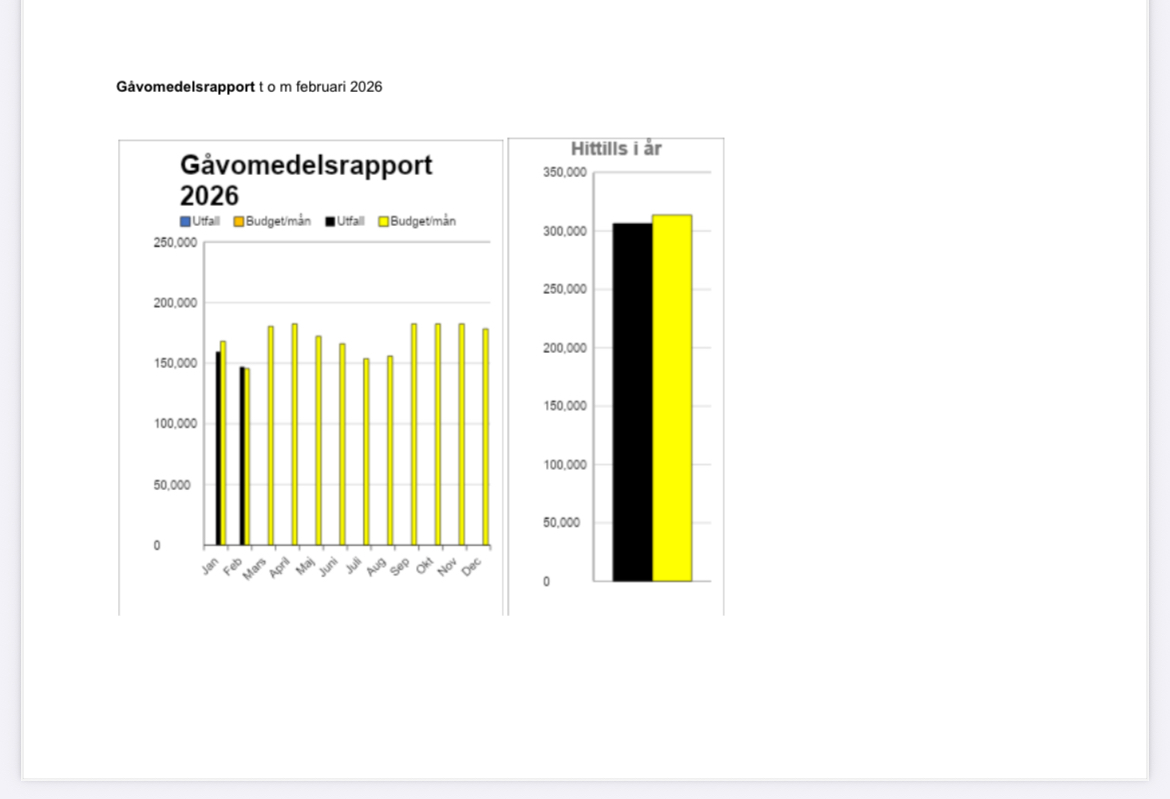Click the 'April' x-axis label
Image resolution: width=1170 pixels, height=799 pixels.
278,567
